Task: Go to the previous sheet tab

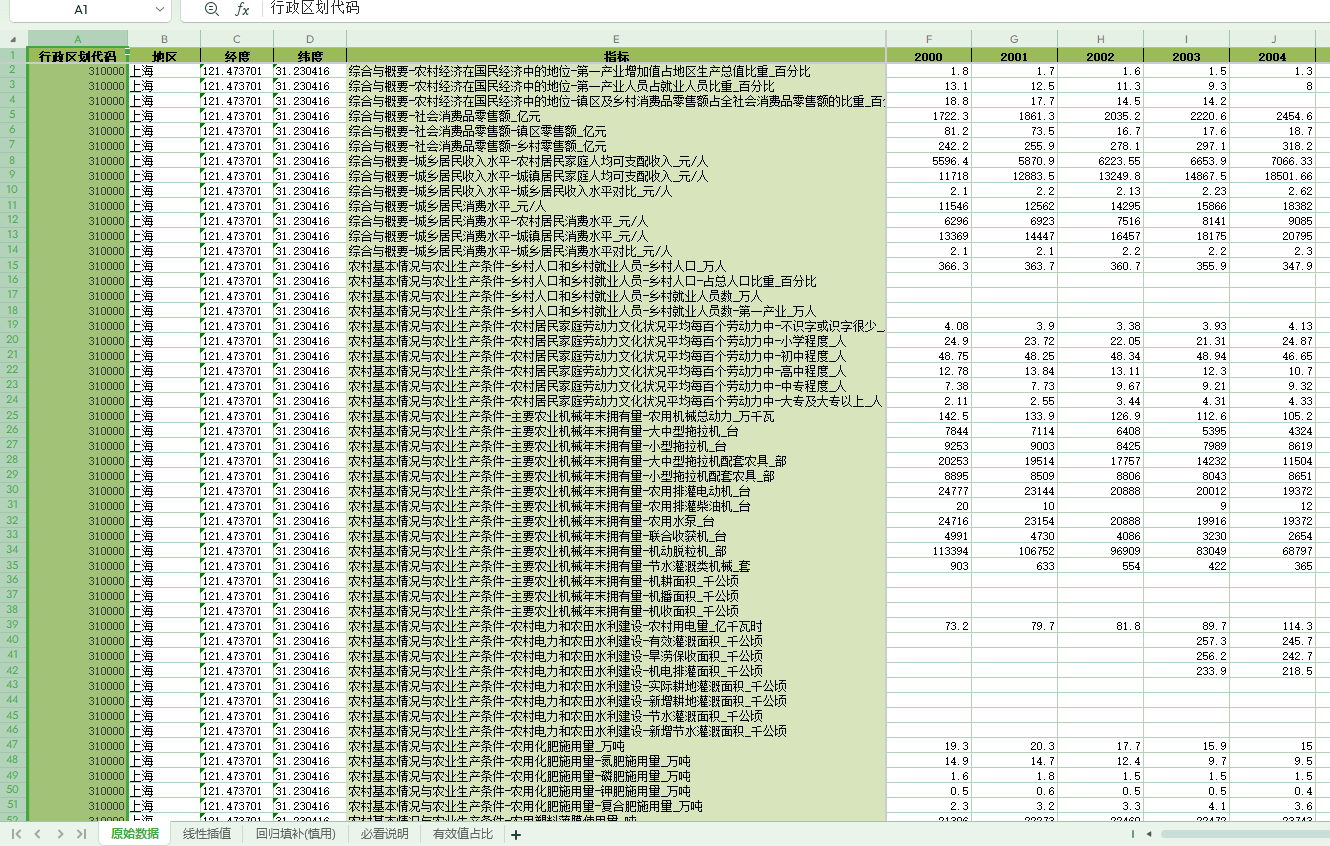Action: tap(38, 834)
